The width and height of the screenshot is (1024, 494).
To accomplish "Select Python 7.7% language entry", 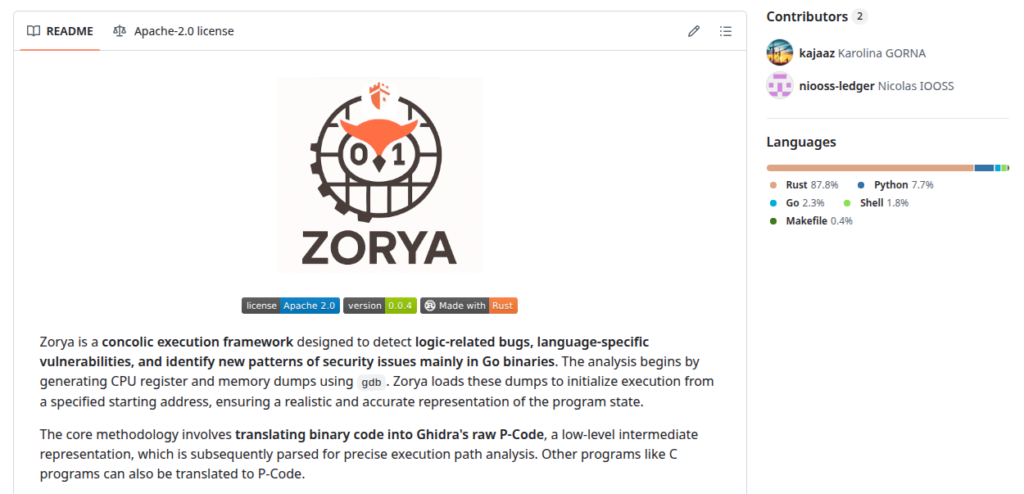I will click(x=895, y=185).
